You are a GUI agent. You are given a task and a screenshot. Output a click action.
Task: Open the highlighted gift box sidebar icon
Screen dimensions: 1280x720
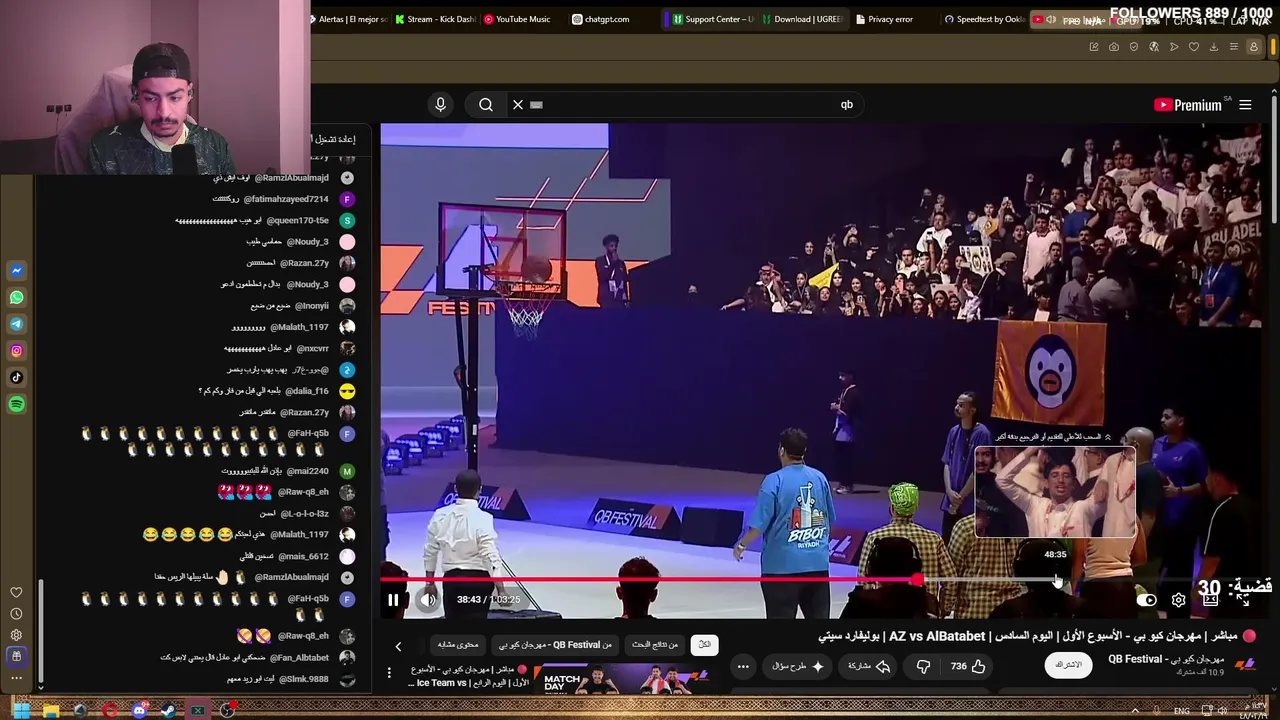point(16,656)
